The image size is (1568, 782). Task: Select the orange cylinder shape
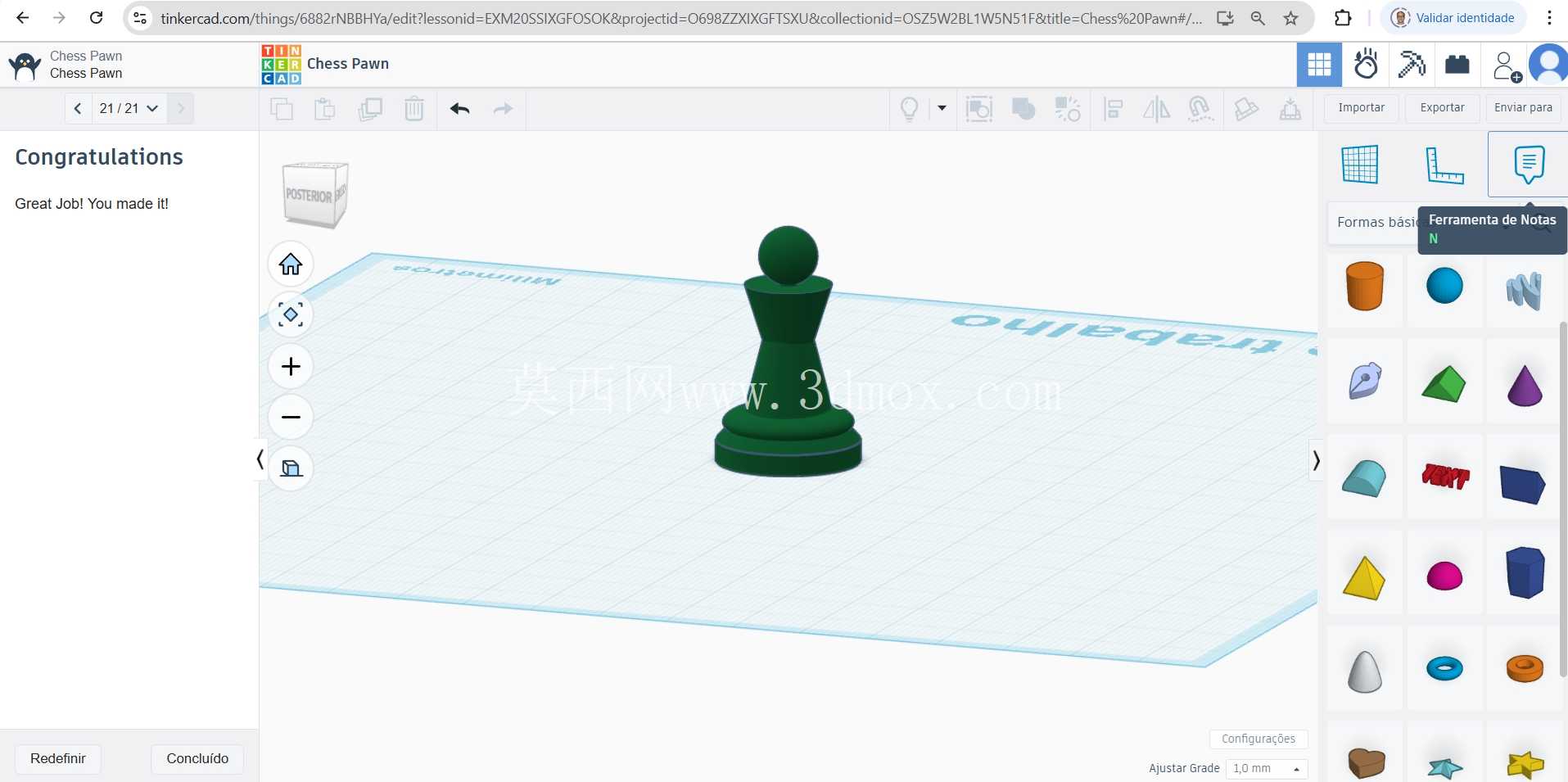[x=1364, y=287]
